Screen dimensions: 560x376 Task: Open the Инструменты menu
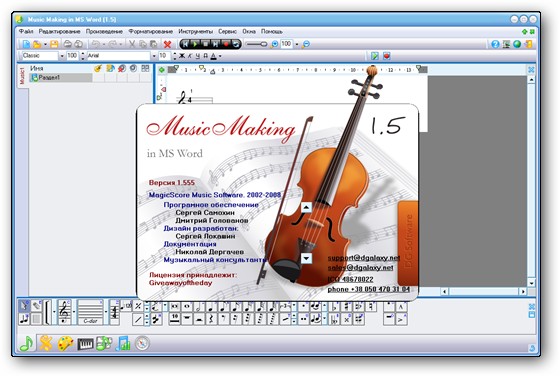pyautogui.click(x=195, y=31)
